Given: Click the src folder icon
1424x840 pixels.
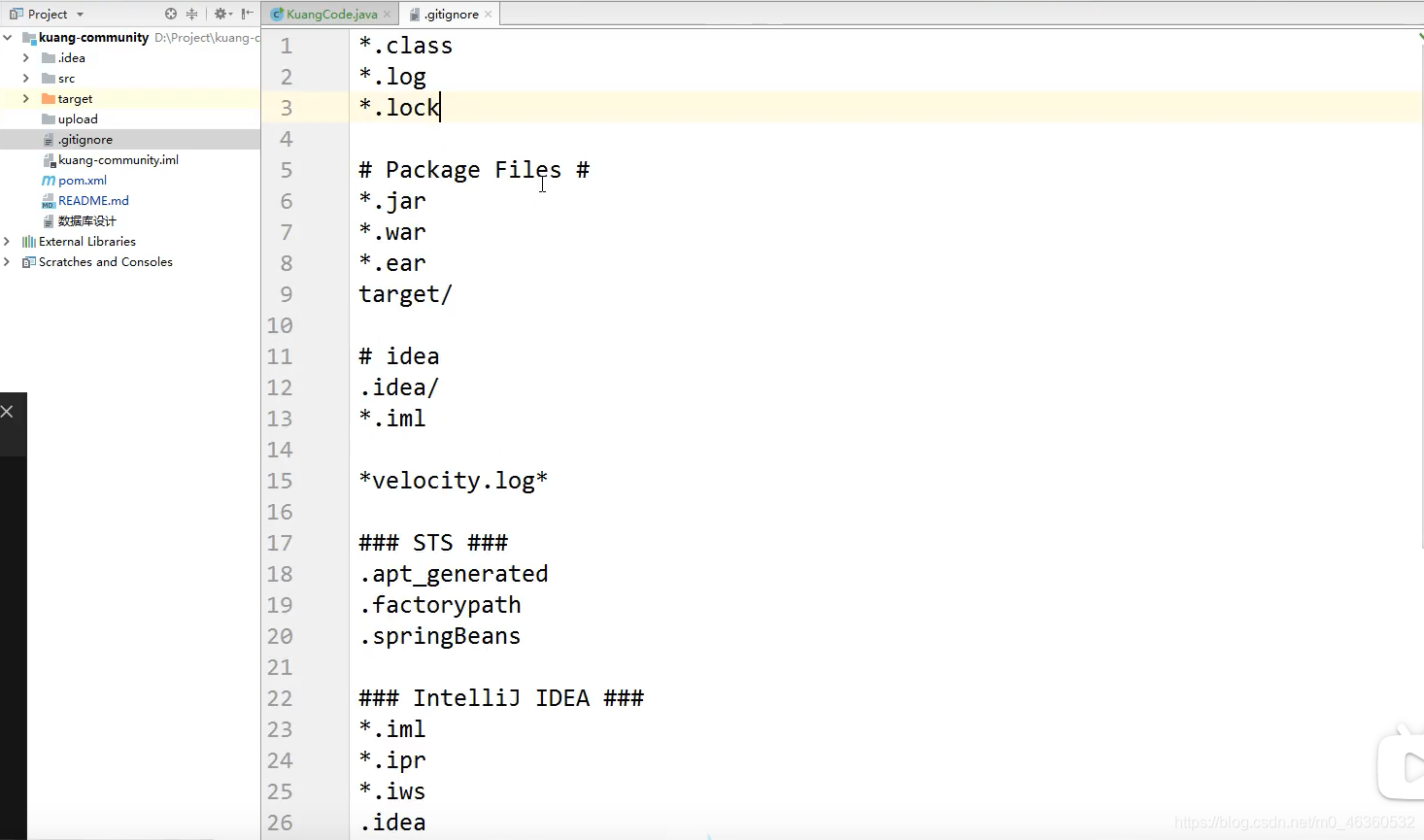Looking at the screenshot, I should click(x=49, y=79).
